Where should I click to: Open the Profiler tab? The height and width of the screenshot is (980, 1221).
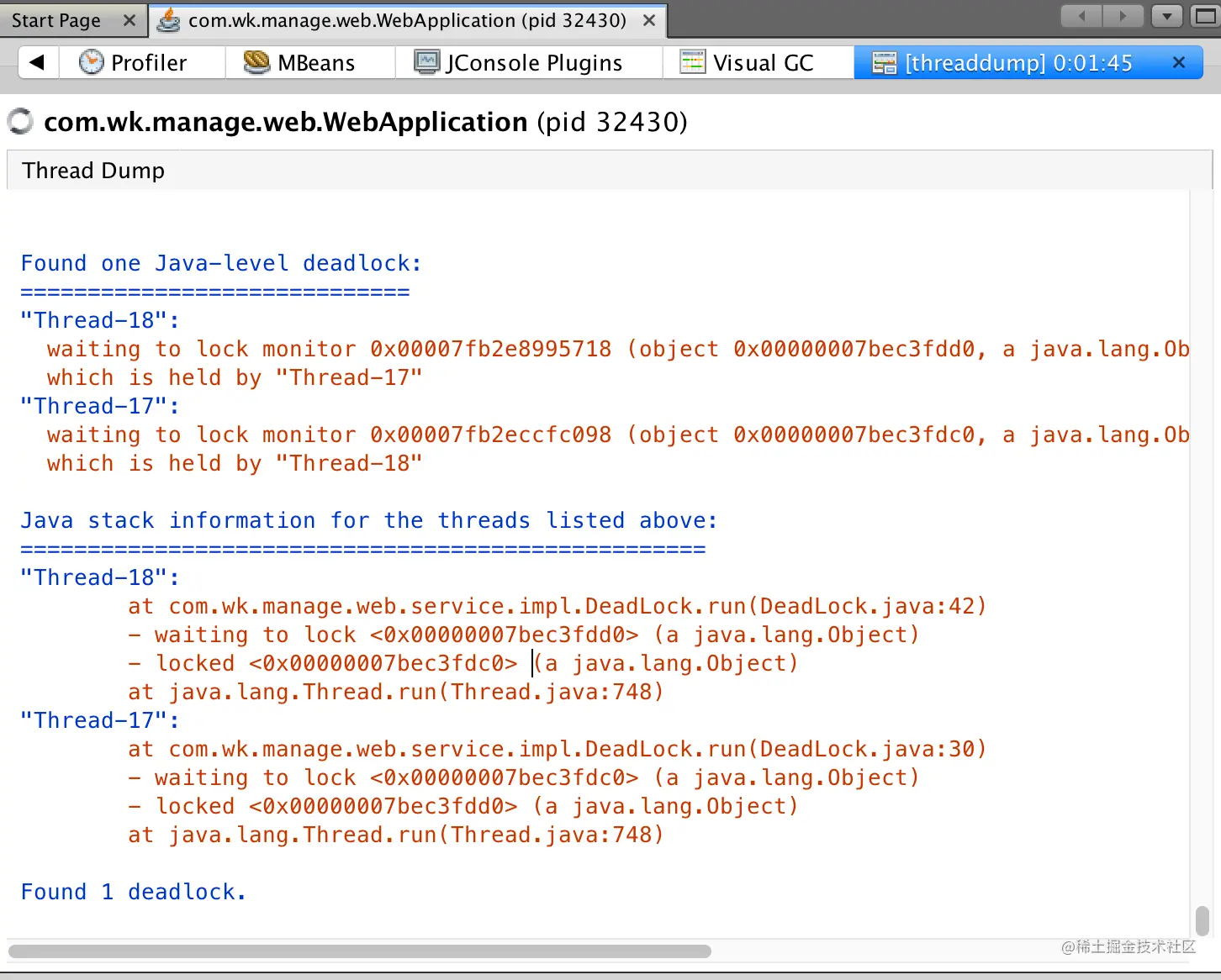tap(142, 62)
